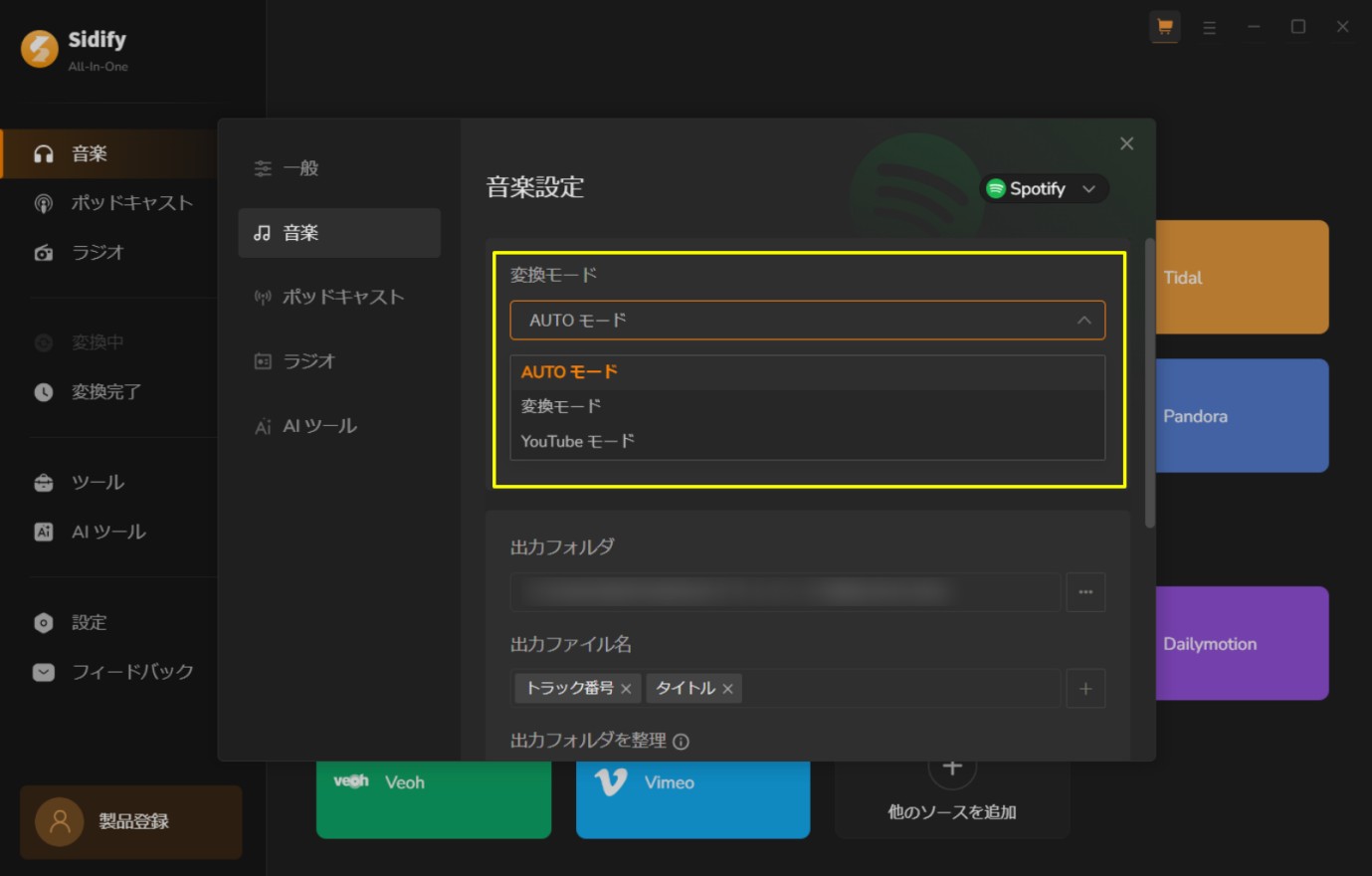The height and width of the screenshot is (876, 1372).
Task: Click the podcast antenna icon in settings
Action: click(263, 298)
